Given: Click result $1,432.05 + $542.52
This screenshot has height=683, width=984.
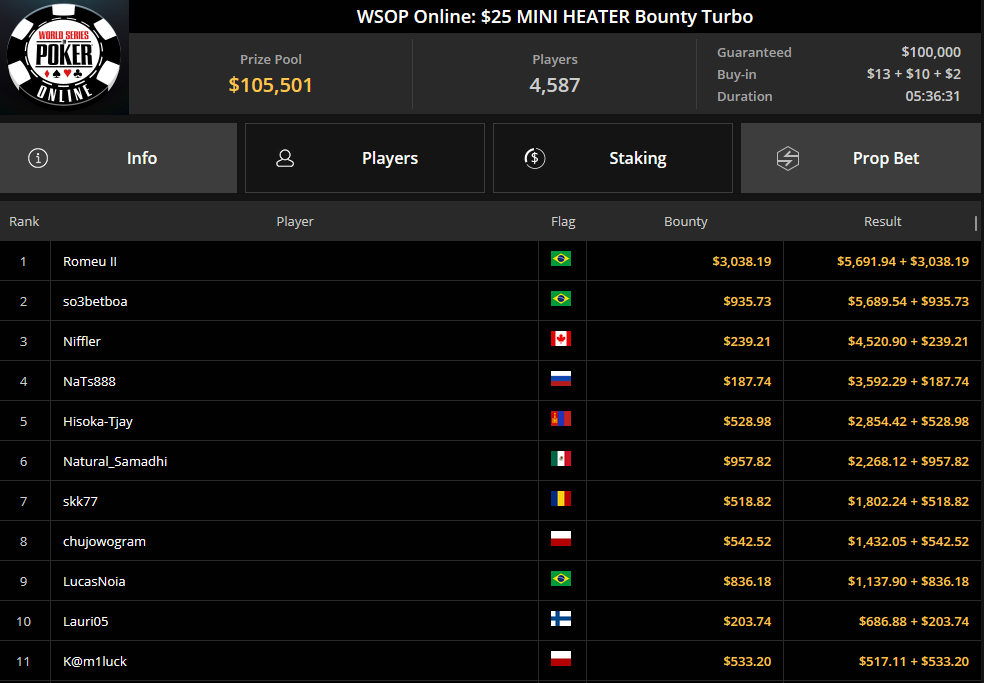Looking at the screenshot, I should pos(908,541).
